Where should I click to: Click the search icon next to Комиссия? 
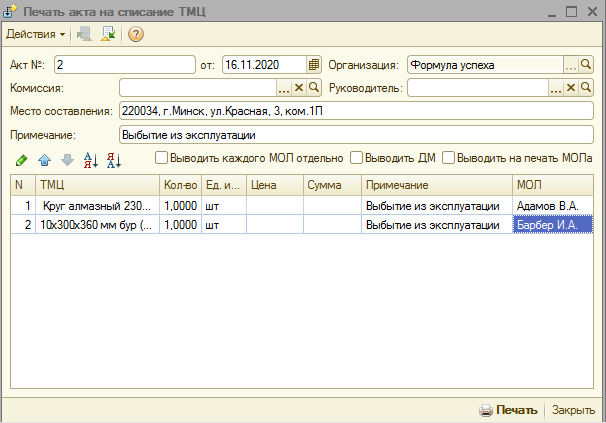(313, 88)
